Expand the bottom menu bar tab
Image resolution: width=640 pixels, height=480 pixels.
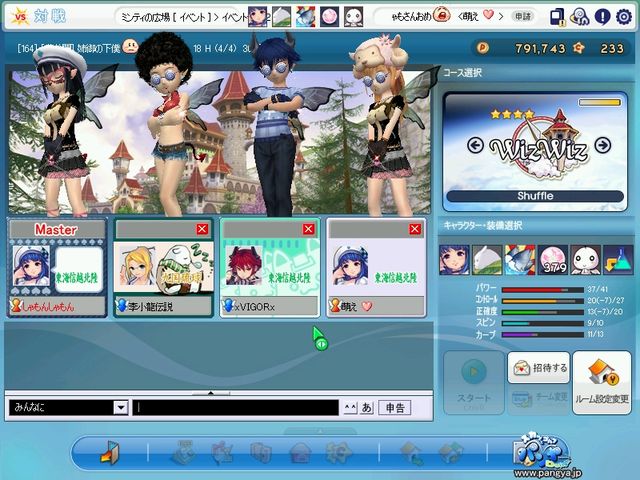pyautogui.click(x=320, y=431)
